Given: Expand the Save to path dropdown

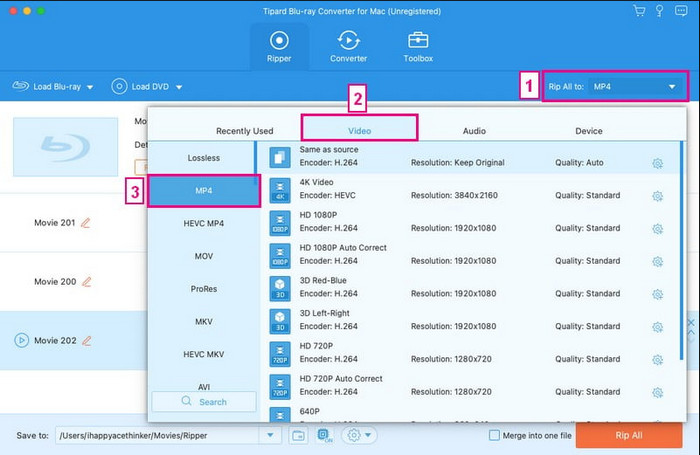Looking at the screenshot, I should (270, 435).
